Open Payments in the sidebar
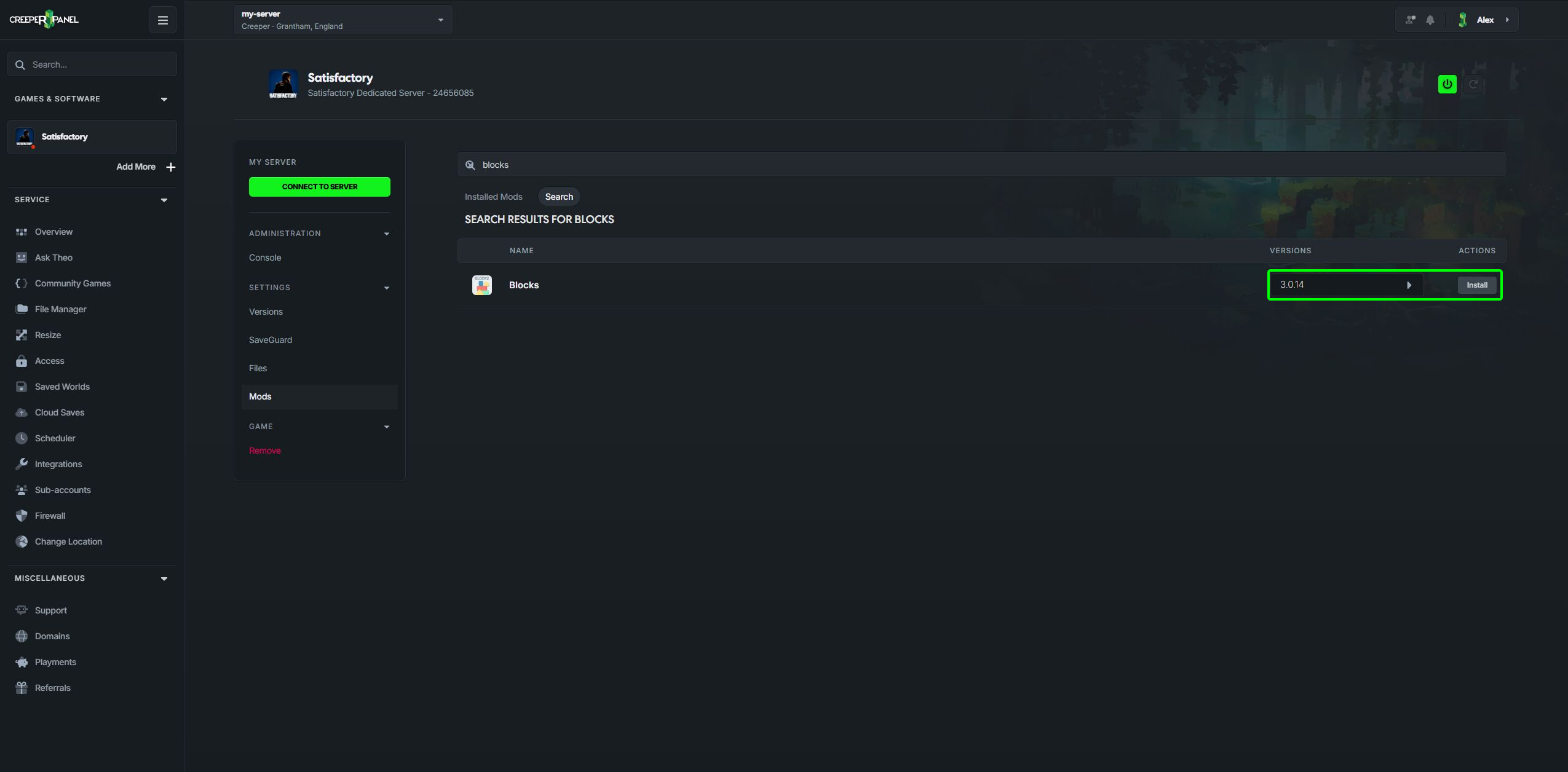This screenshot has height=772, width=1568. (x=55, y=662)
